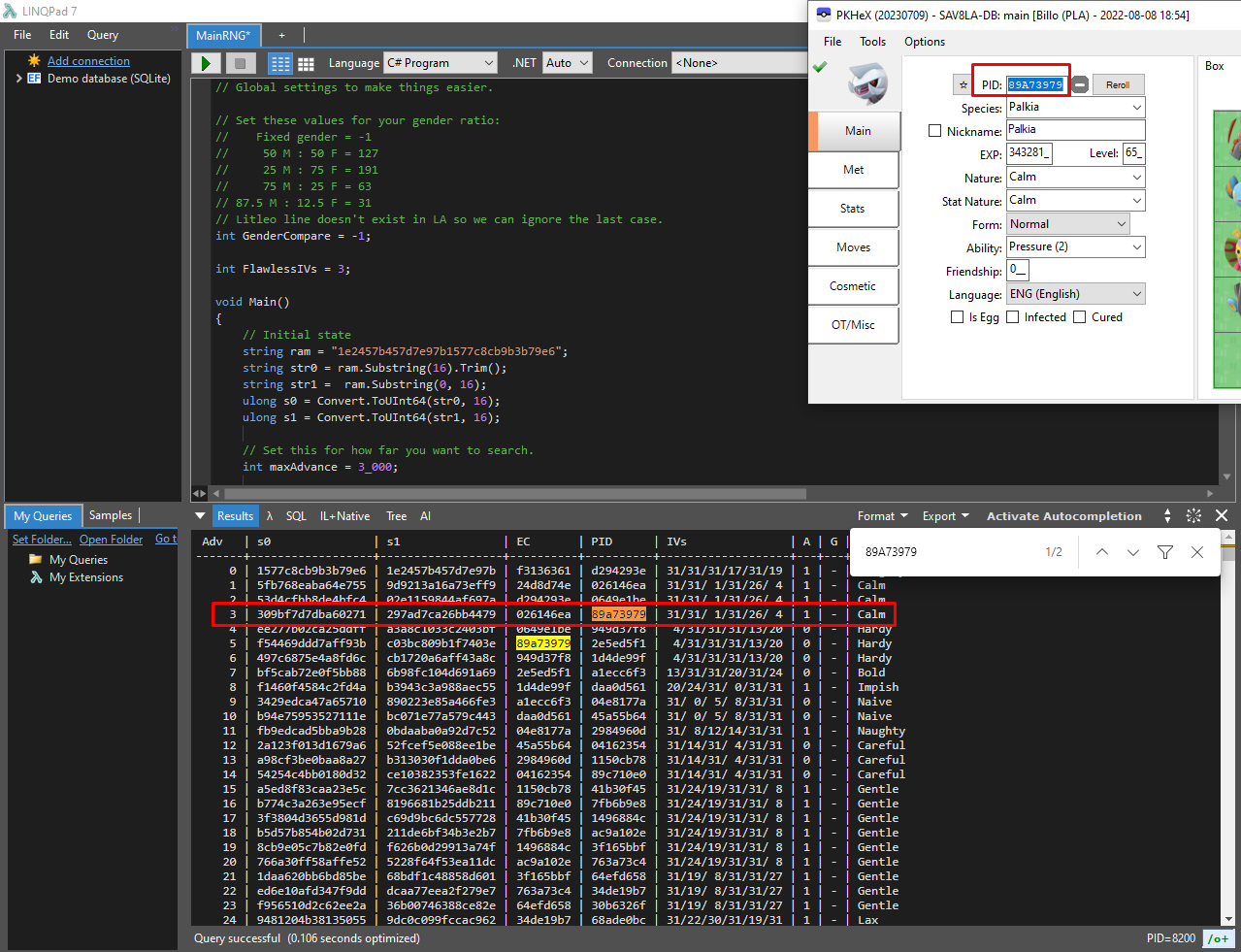
Task: Toggle the Nickname checkbox
Action: point(935,131)
